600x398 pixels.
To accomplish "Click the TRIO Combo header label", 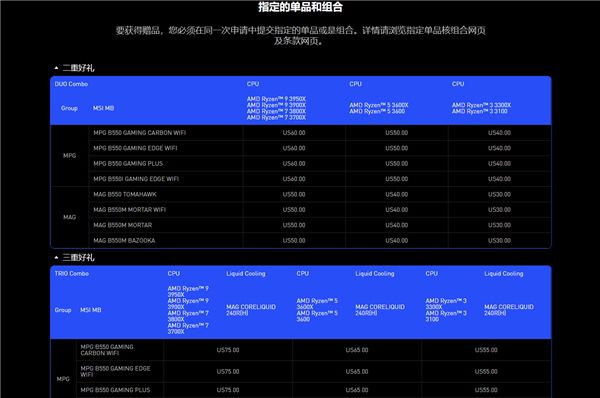I will [72, 274].
